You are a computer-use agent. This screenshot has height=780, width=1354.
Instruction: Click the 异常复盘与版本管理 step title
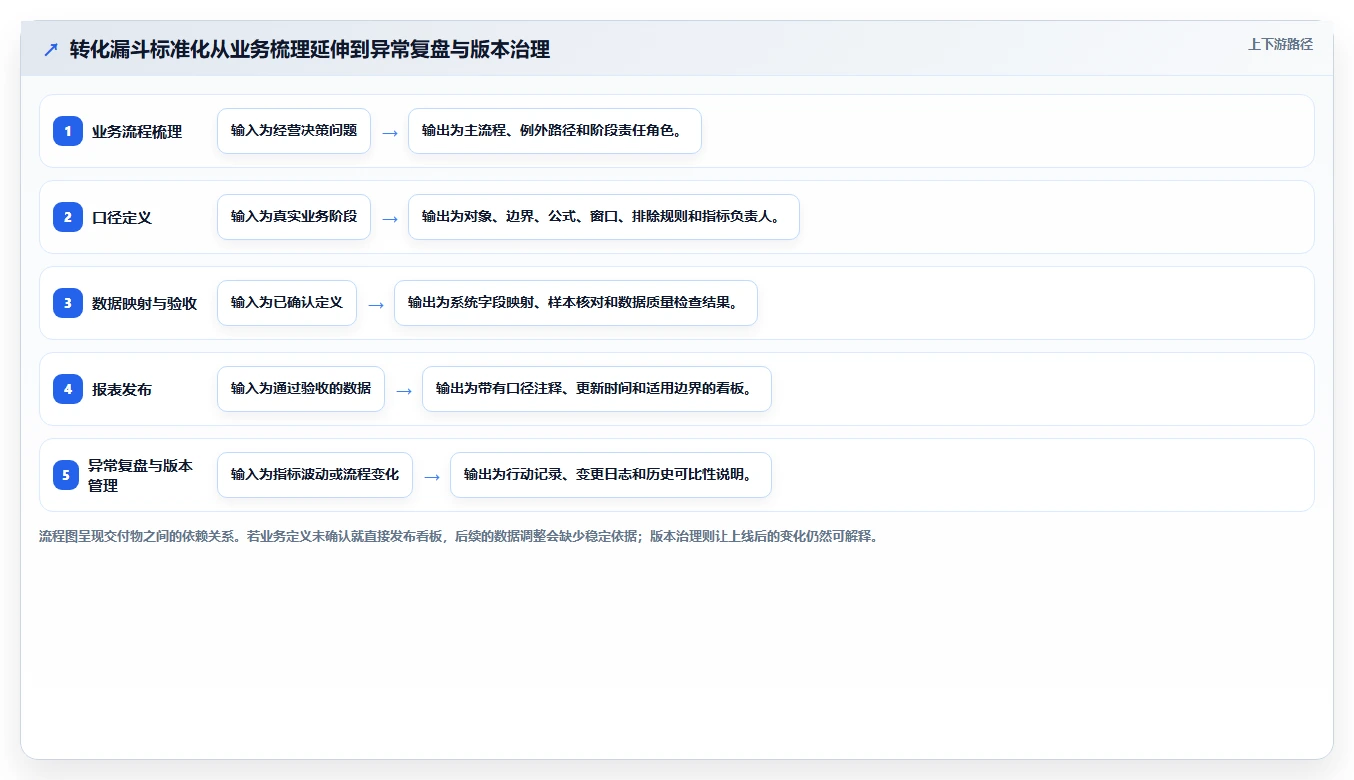(140, 475)
